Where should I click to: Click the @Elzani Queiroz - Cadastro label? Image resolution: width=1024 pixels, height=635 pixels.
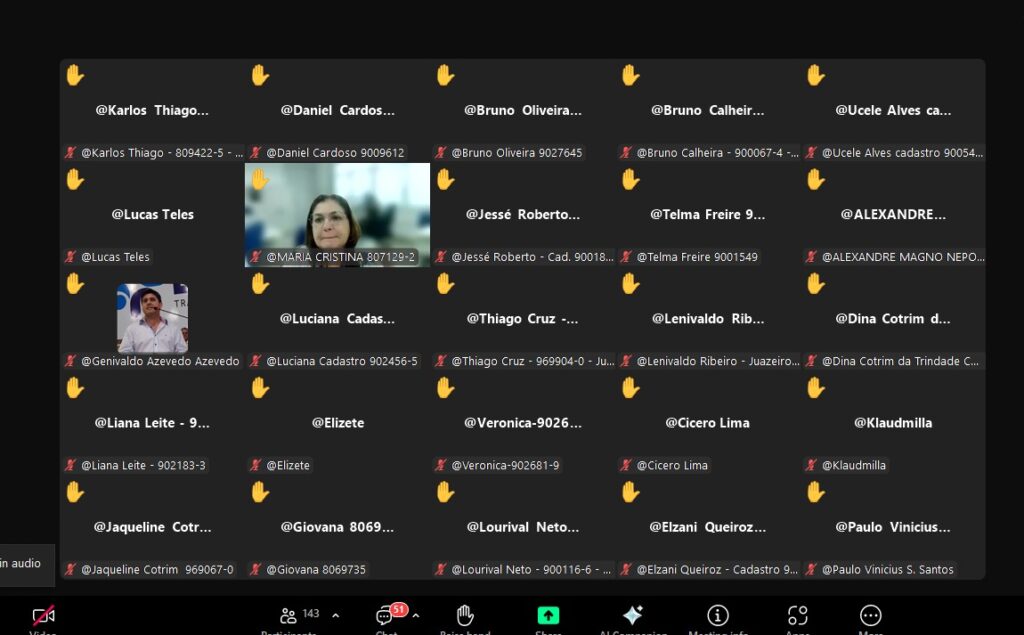tap(717, 570)
